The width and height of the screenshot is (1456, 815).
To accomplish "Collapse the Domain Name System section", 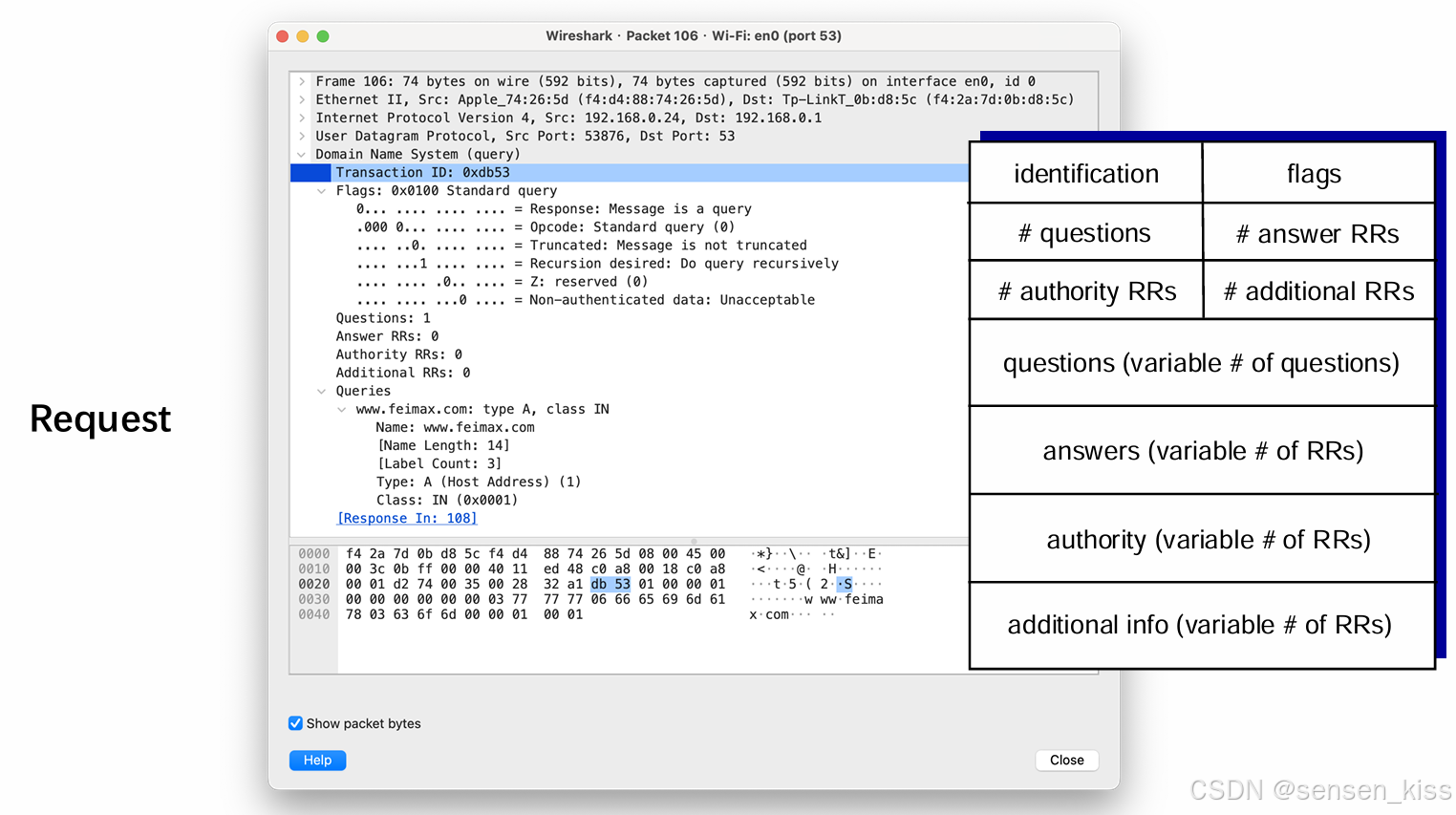I will point(302,155).
